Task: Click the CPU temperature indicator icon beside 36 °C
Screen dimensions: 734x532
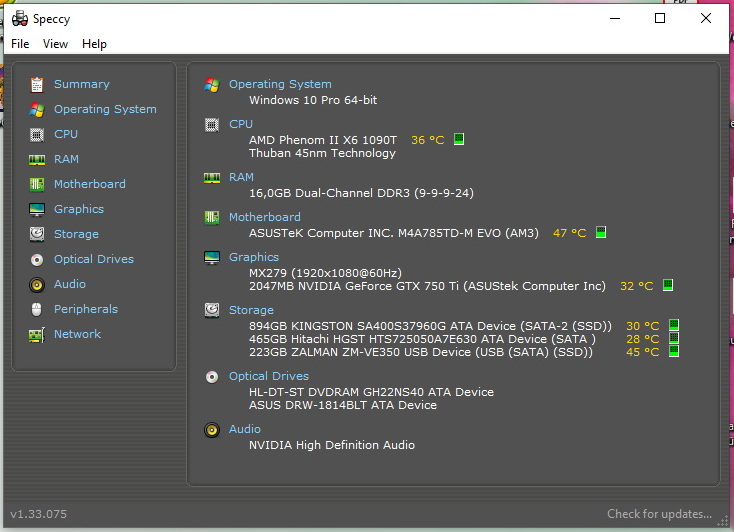Action: tap(459, 139)
